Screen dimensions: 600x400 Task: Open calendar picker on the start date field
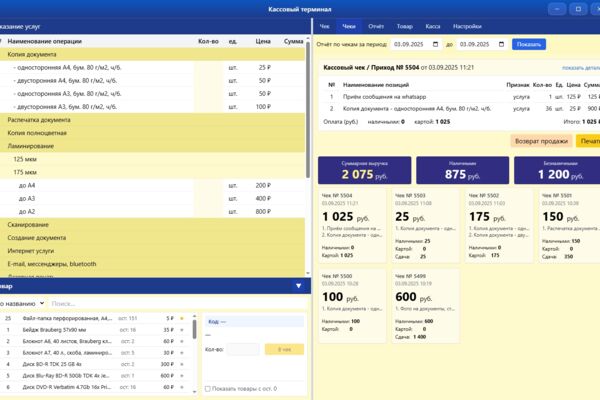click(x=435, y=44)
